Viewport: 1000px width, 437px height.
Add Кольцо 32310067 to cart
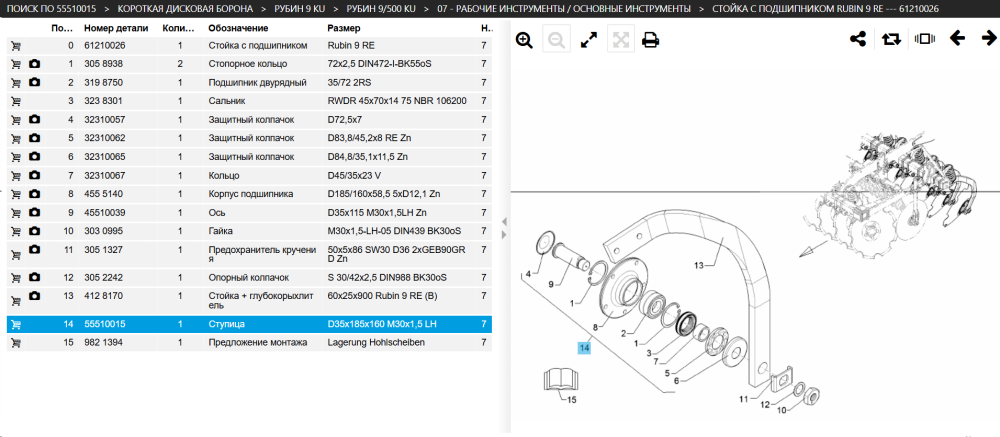point(16,175)
